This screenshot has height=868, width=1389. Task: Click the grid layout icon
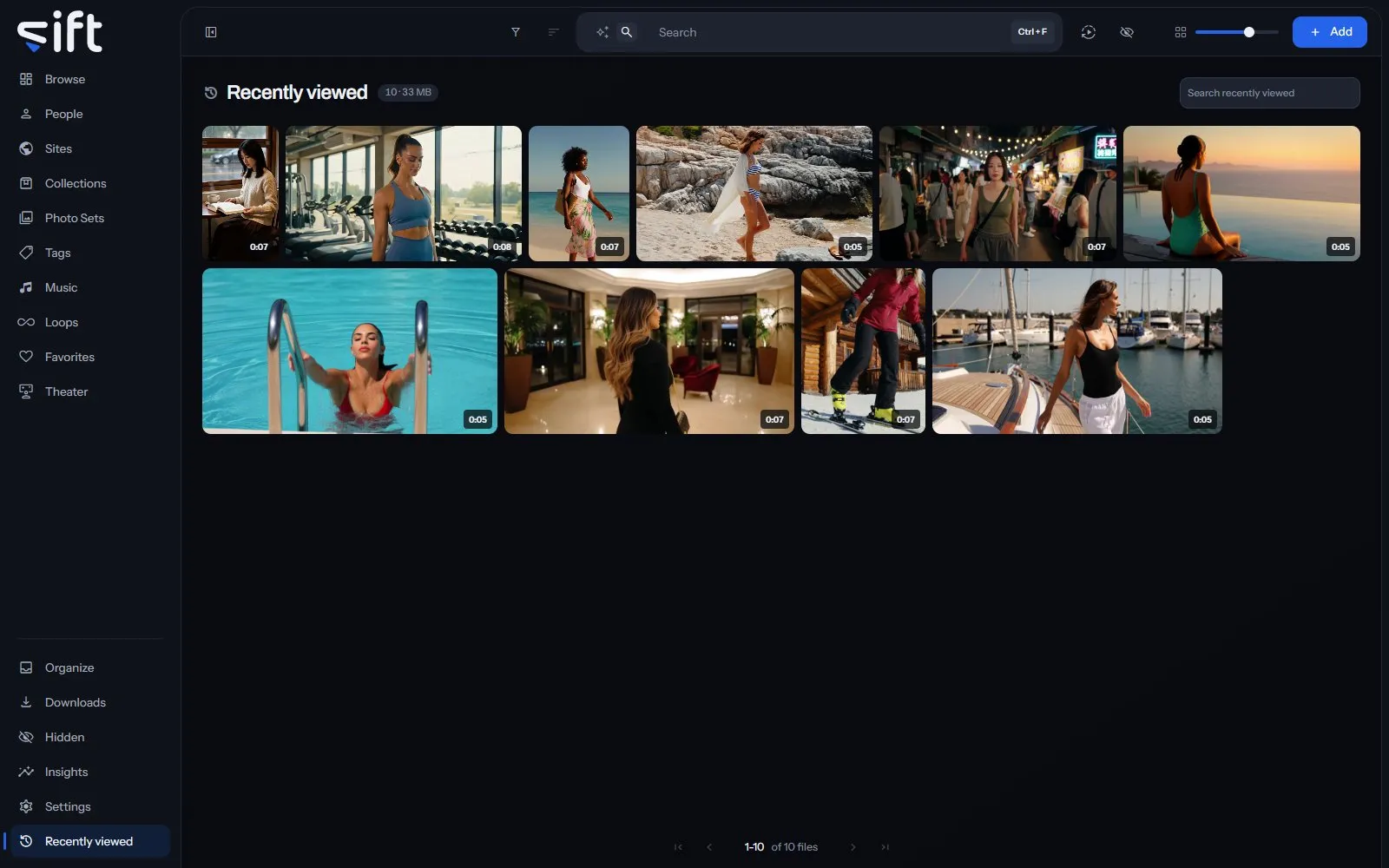1181,32
